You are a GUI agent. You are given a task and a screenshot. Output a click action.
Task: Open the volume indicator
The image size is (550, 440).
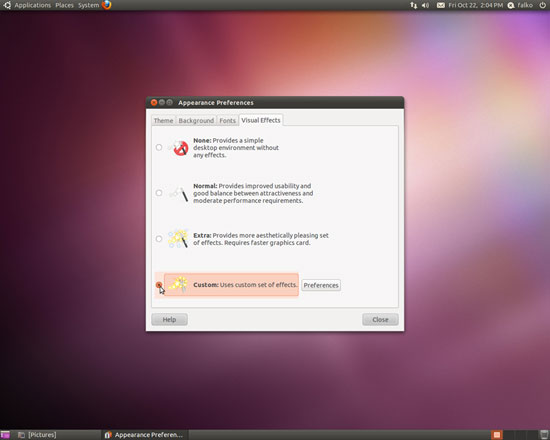point(425,5)
